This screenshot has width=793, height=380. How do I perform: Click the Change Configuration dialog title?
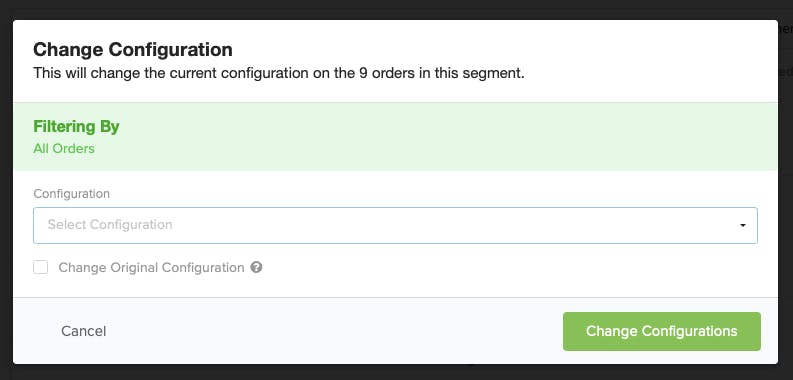[133, 50]
